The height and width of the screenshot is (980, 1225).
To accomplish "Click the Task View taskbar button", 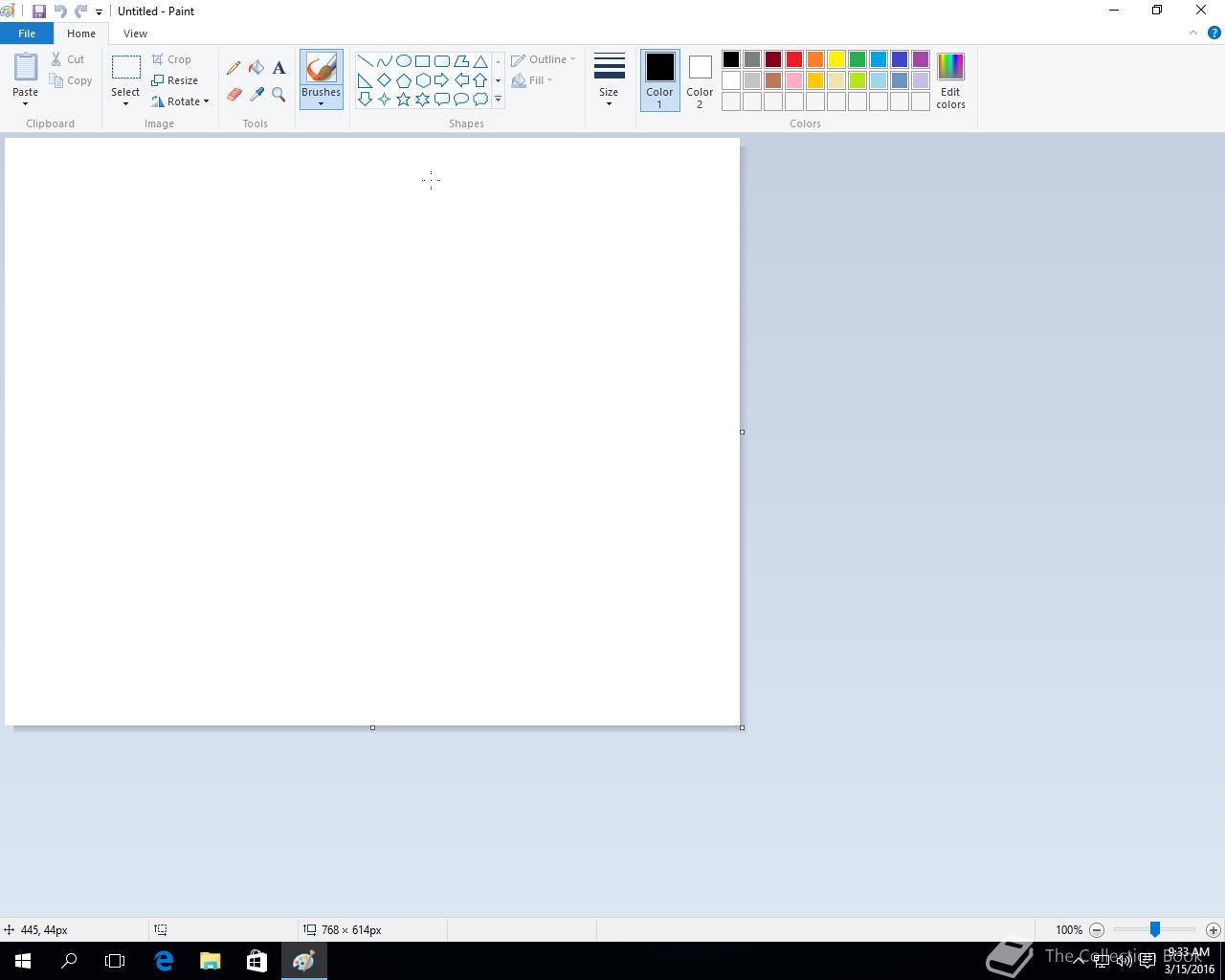I will pos(115,961).
